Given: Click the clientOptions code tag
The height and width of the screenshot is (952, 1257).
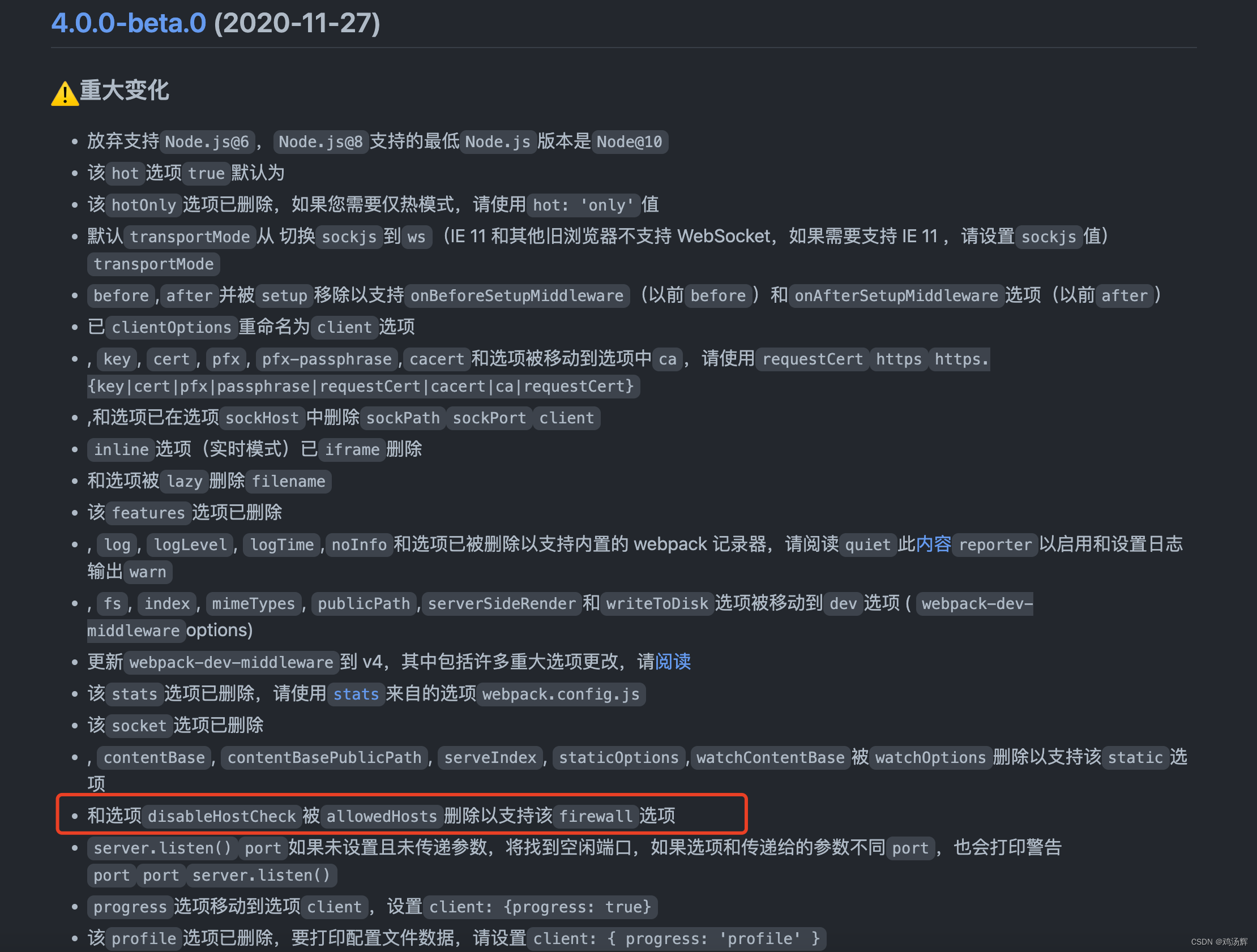Looking at the screenshot, I should click(172, 327).
